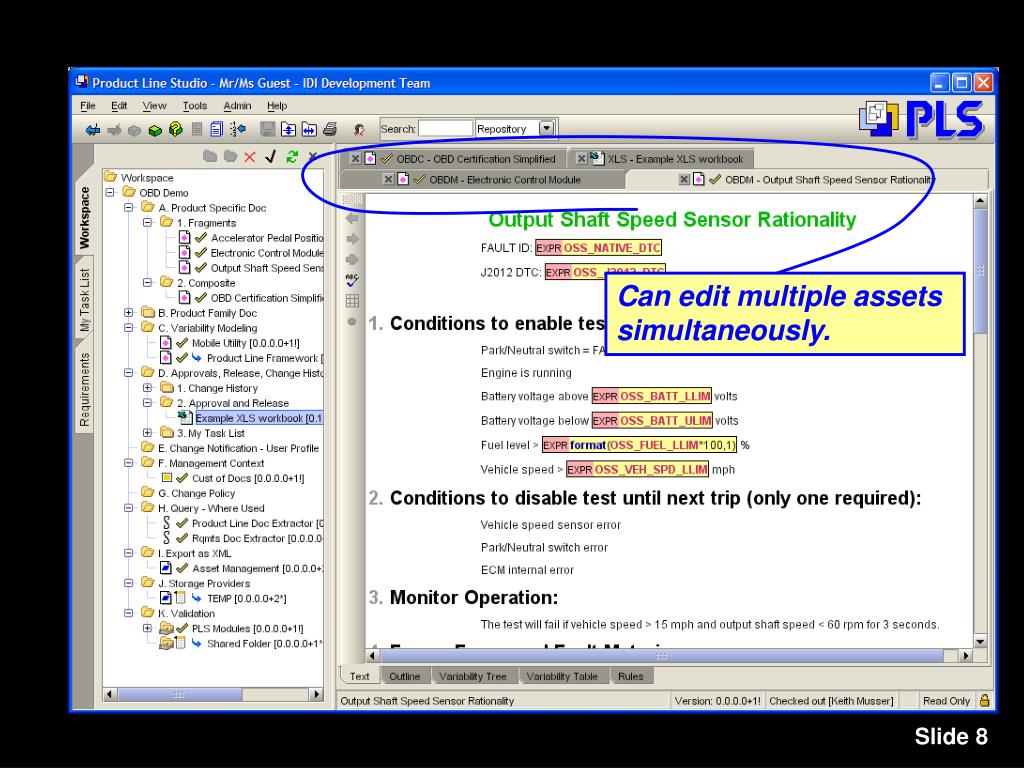This screenshot has height=768, width=1024.
Task: Open the Repository search scope dropdown
Action: tap(547, 128)
